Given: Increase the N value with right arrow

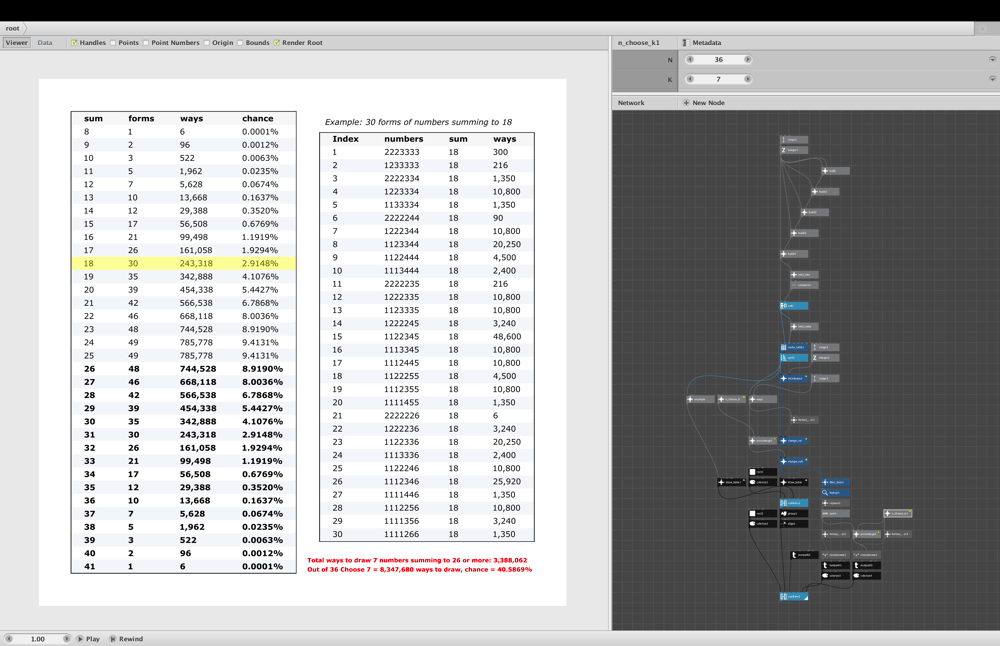Looking at the screenshot, I should point(747,59).
